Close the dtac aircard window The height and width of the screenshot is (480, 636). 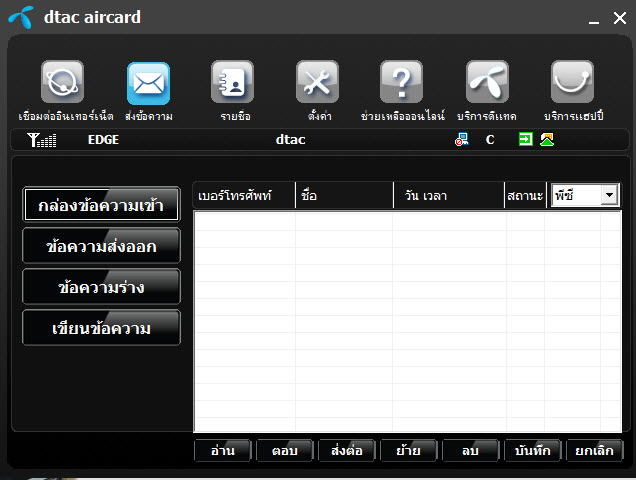point(620,18)
